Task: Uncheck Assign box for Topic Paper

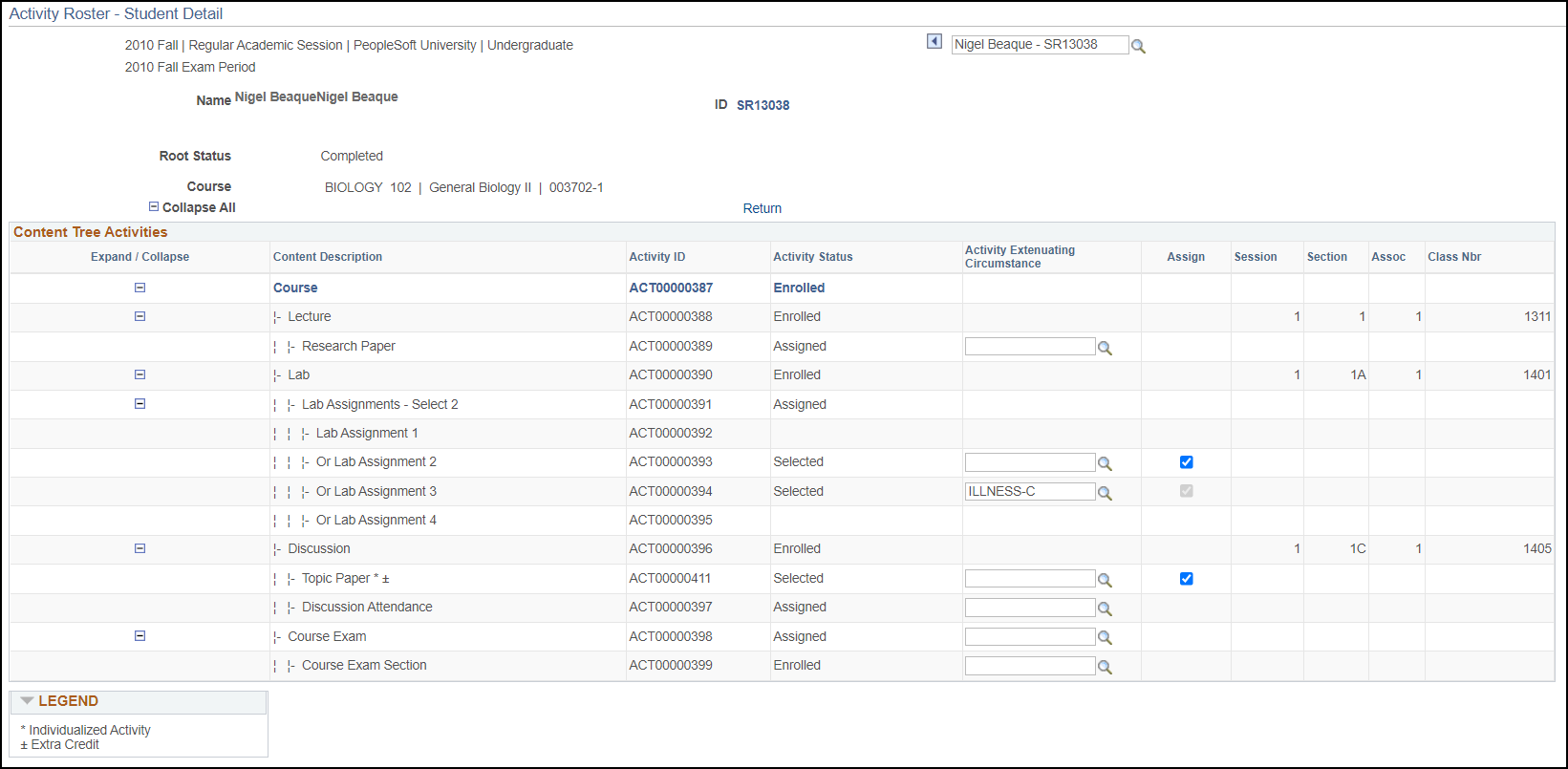Action: (x=1186, y=578)
